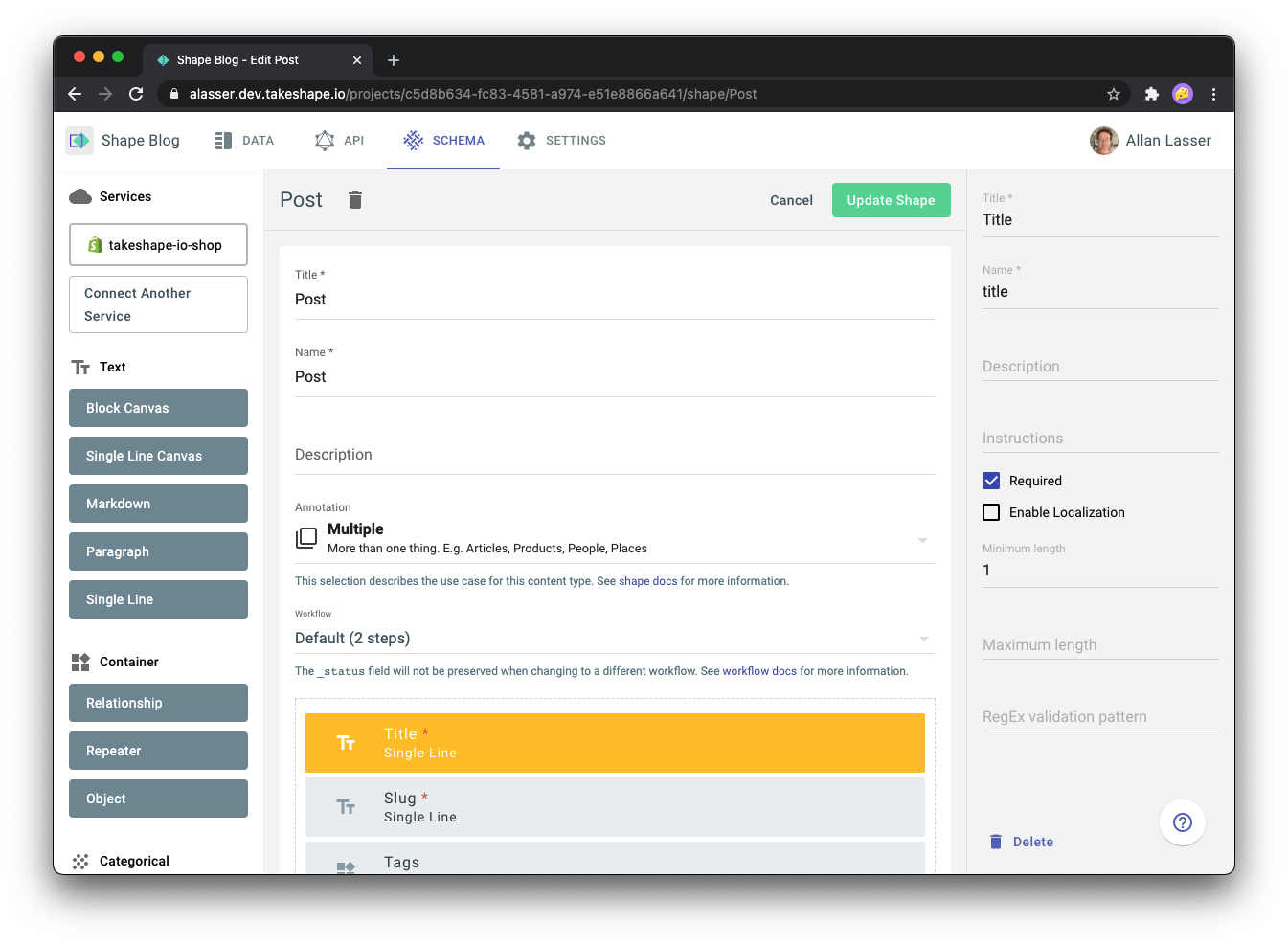Click the Container section icon
This screenshot has width=1288, height=945.
(80, 662)
